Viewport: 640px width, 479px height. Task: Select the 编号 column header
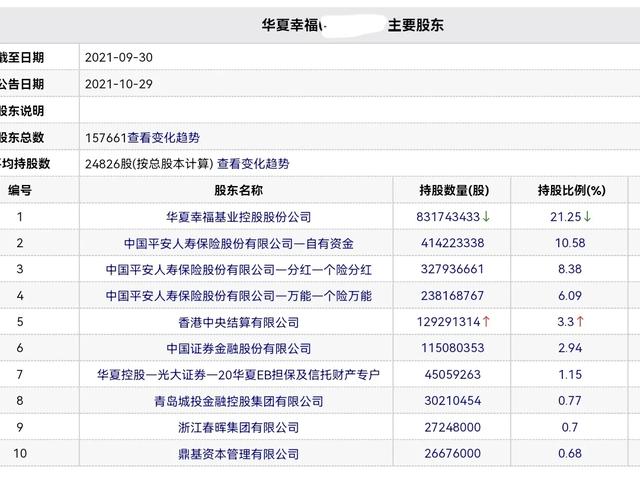click(20, 190)
